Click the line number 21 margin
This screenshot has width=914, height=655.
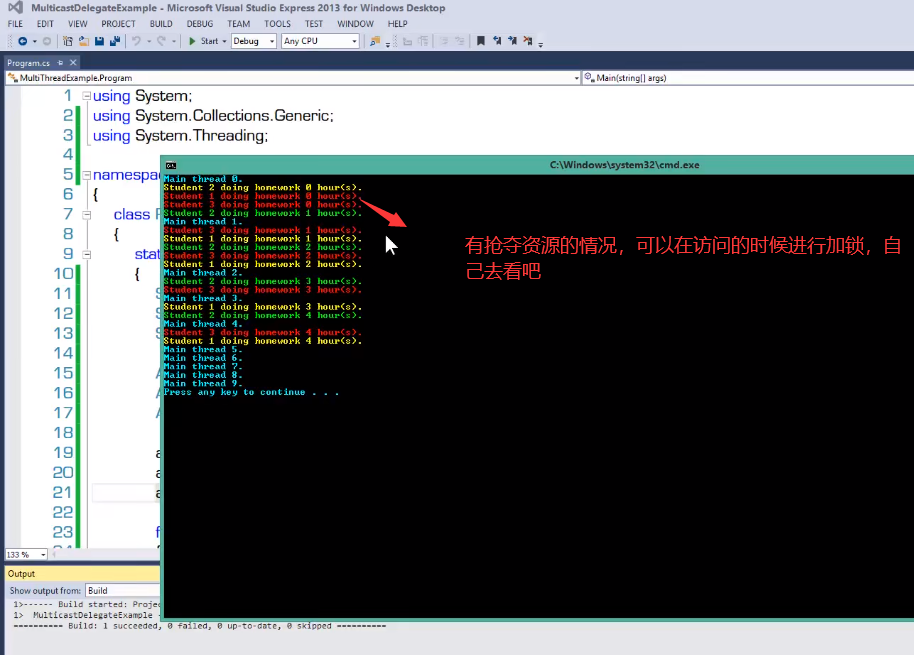(62, 493)
